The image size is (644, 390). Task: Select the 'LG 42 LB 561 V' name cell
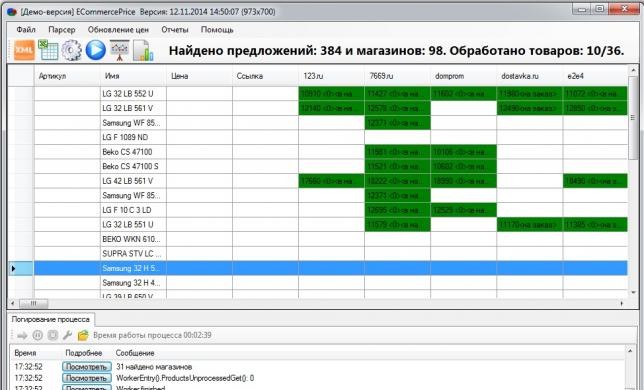[133, 181]
